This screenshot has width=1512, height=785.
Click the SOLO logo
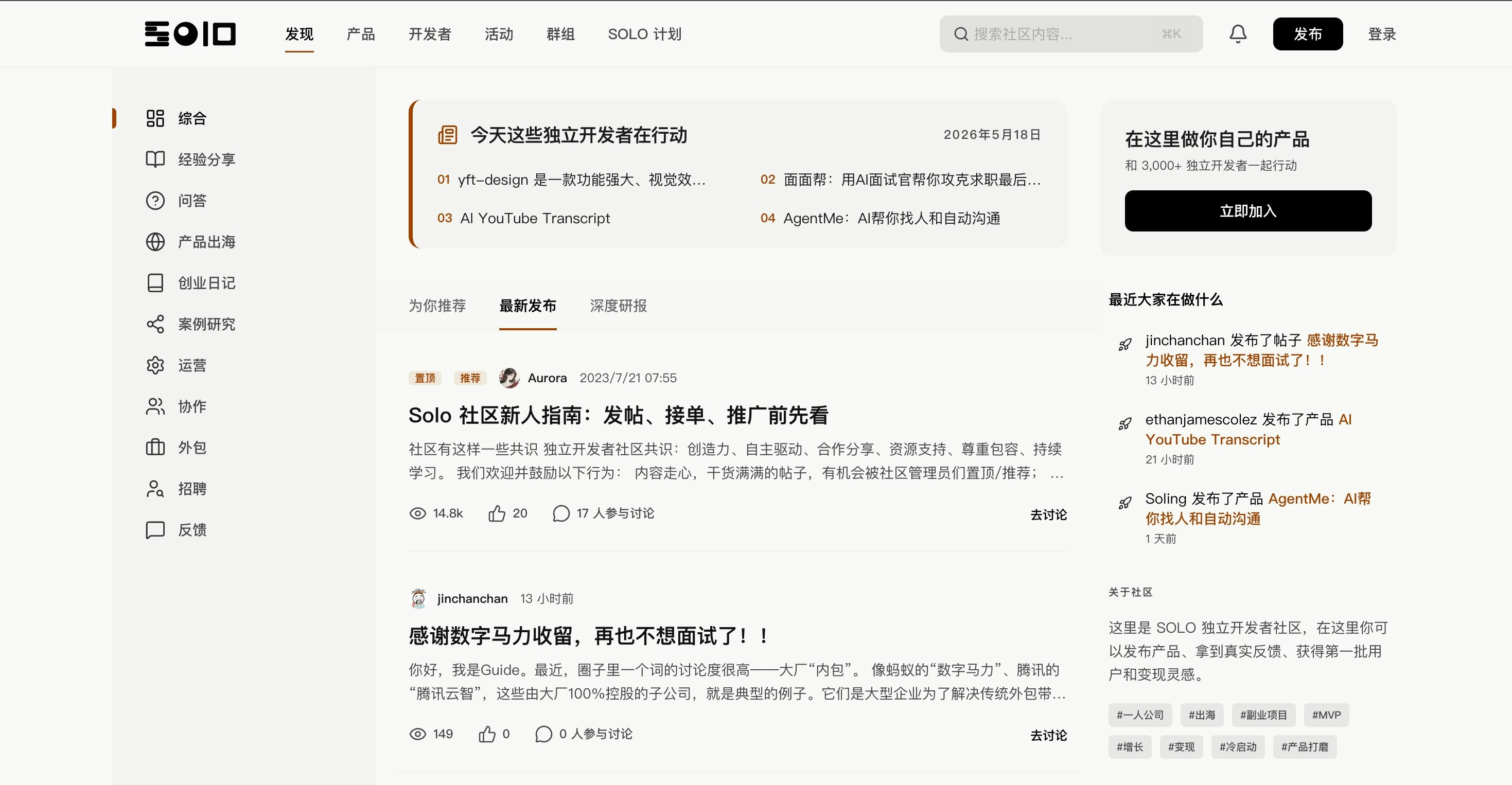[190, 33]
